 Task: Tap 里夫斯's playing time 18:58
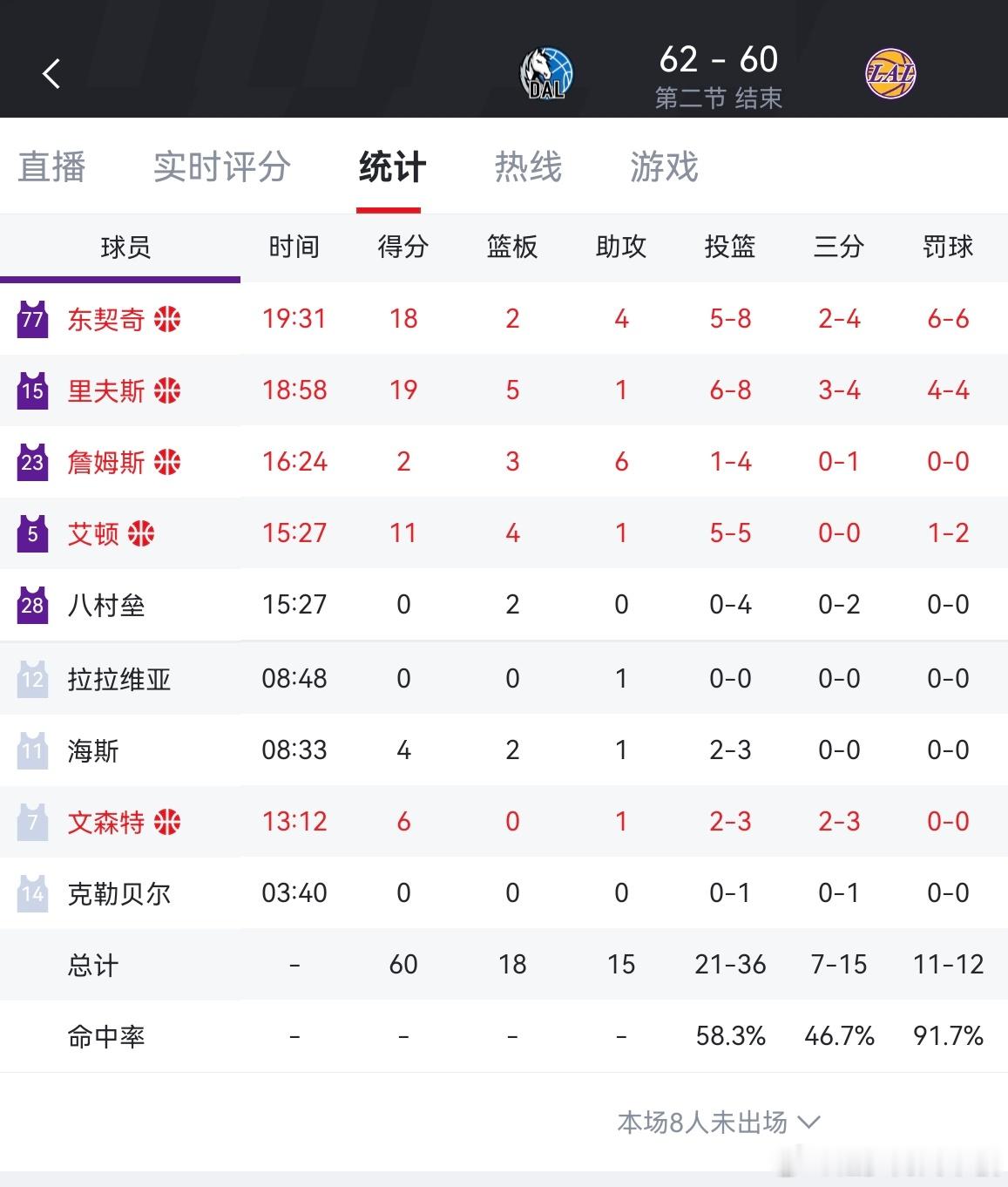pos(294,390)
